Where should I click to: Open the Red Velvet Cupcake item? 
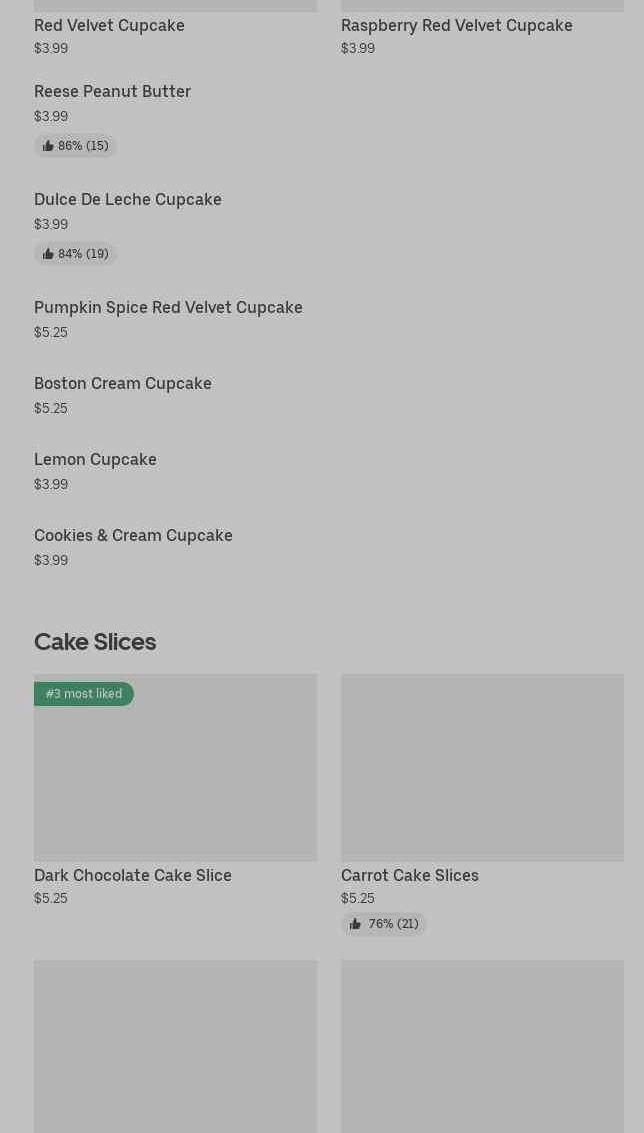(109, 25)
